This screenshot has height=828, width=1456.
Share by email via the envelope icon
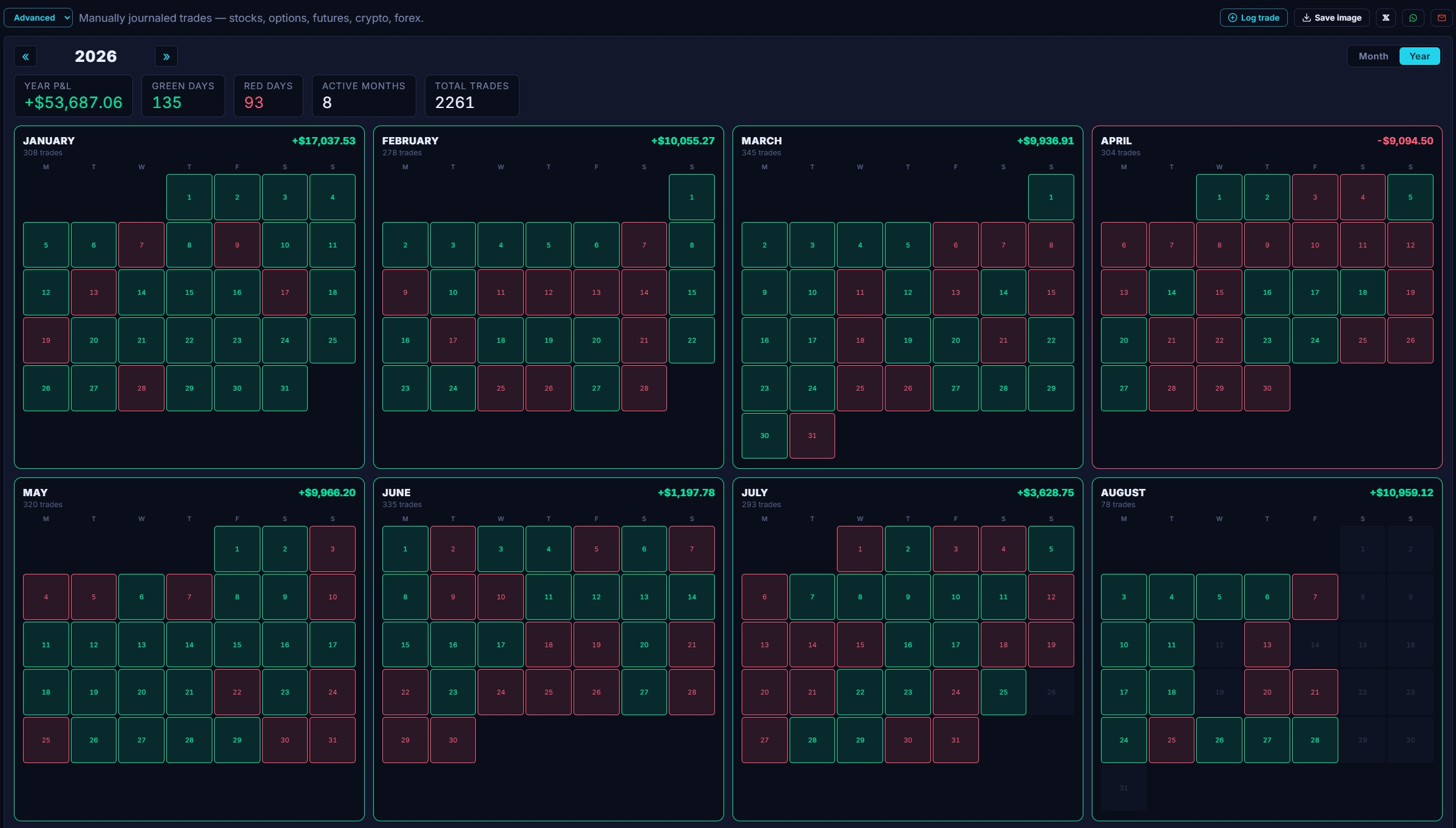point(1441,18)
